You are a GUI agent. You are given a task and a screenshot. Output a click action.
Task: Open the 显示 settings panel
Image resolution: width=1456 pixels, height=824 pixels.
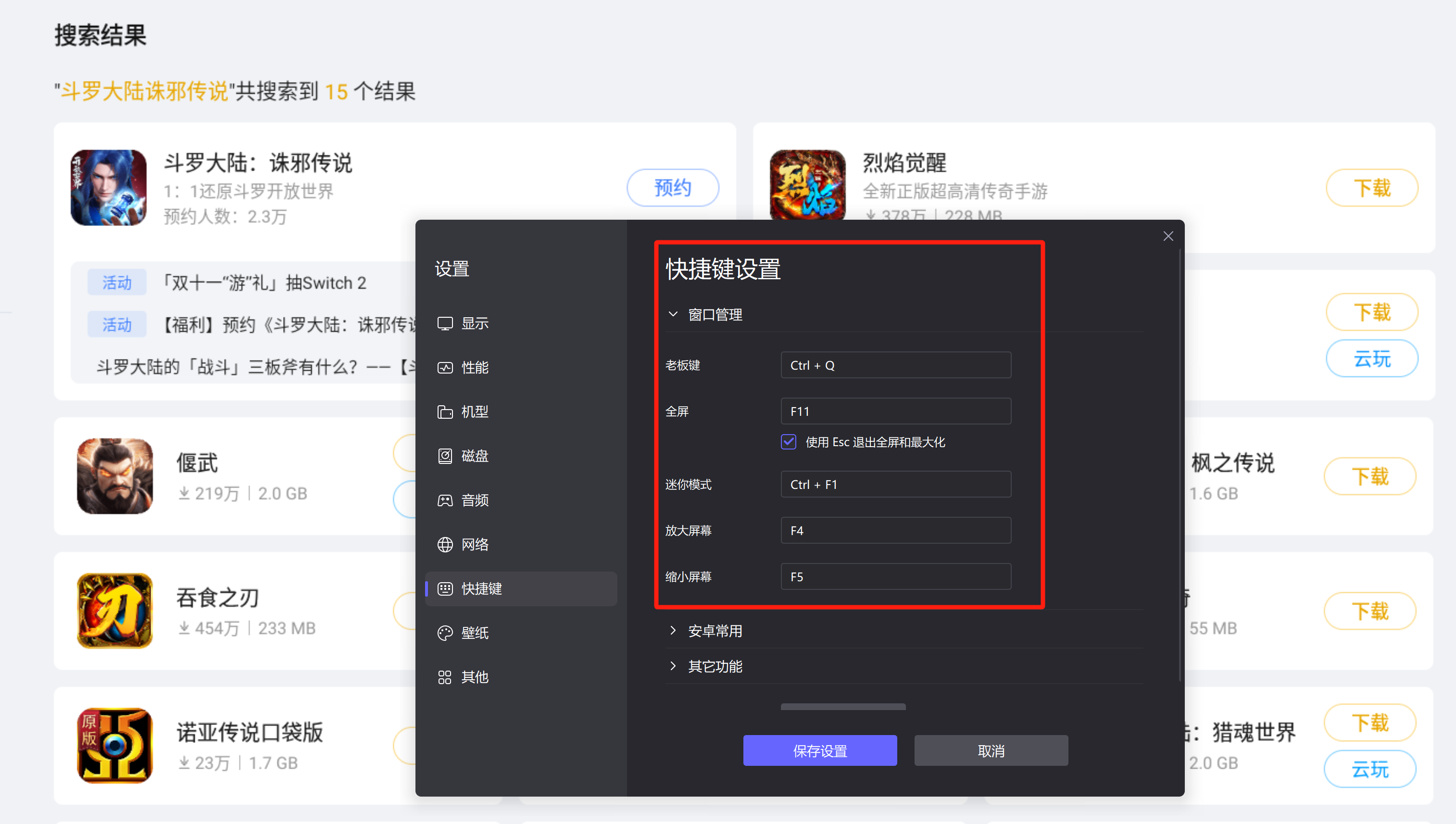click(474, 323)
